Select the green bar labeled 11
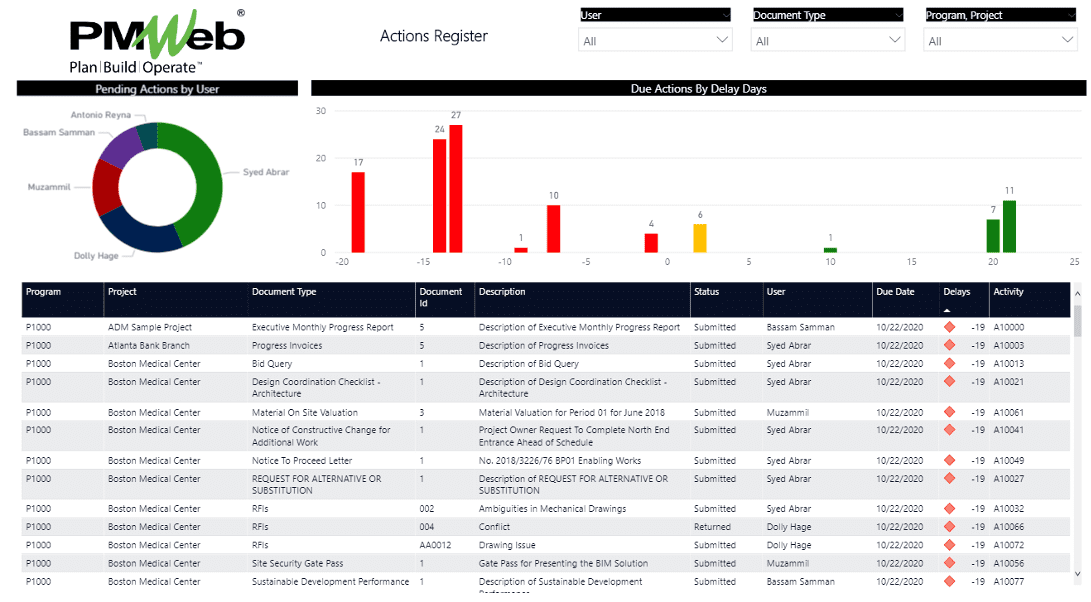 1009,227
